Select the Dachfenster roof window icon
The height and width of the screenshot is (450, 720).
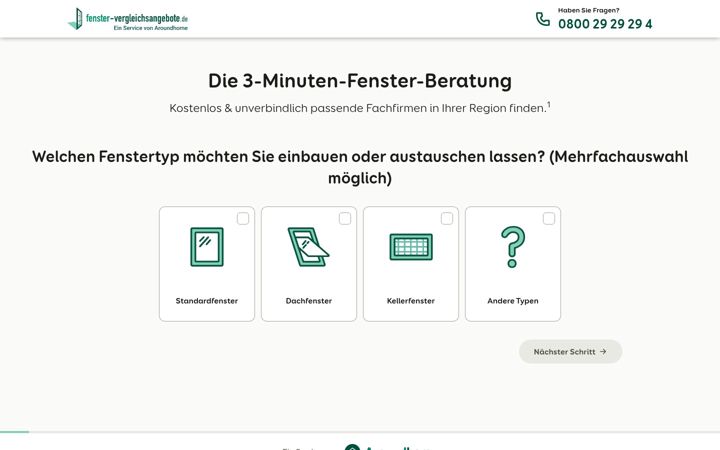coord(309,247)
